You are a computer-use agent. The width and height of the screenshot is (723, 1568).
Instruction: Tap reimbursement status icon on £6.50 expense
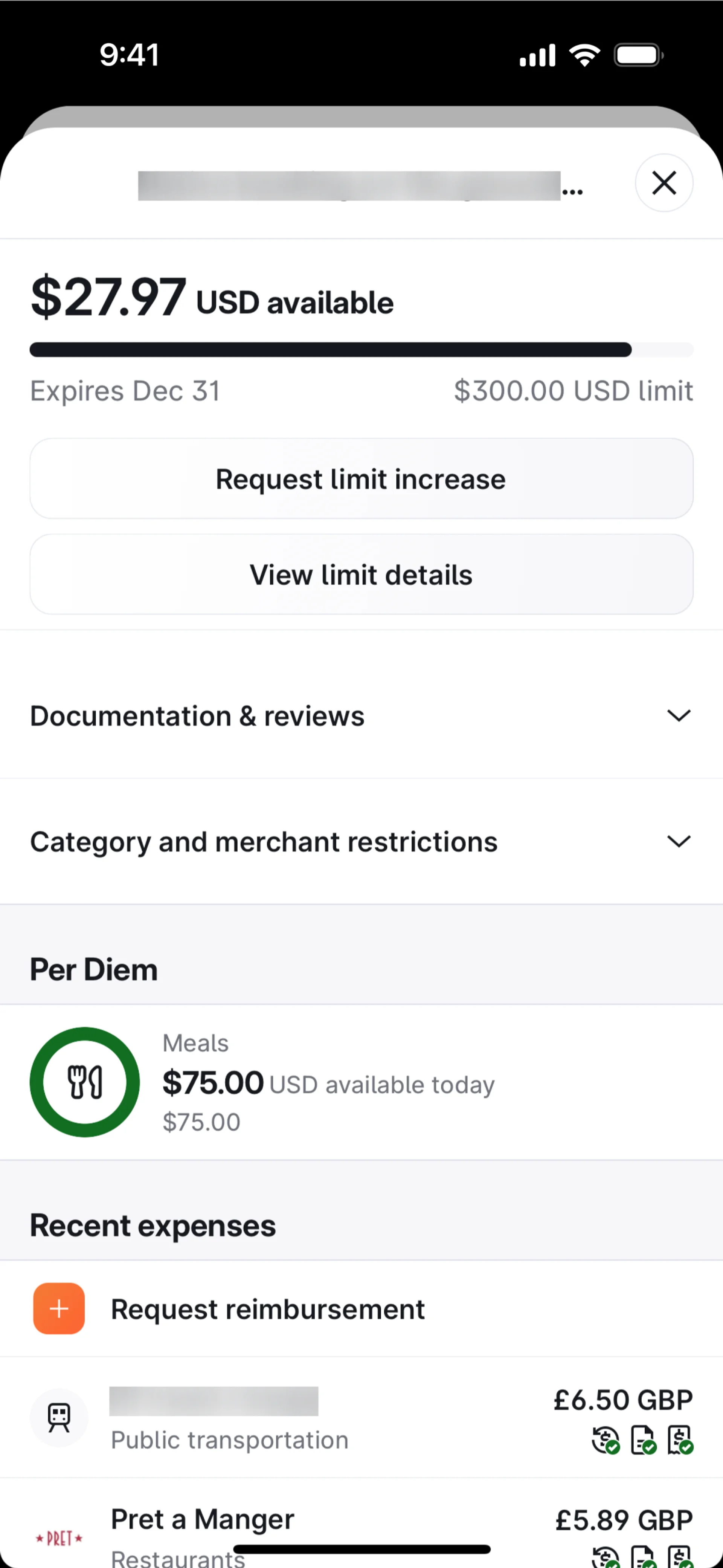(x=606, y=1440)
